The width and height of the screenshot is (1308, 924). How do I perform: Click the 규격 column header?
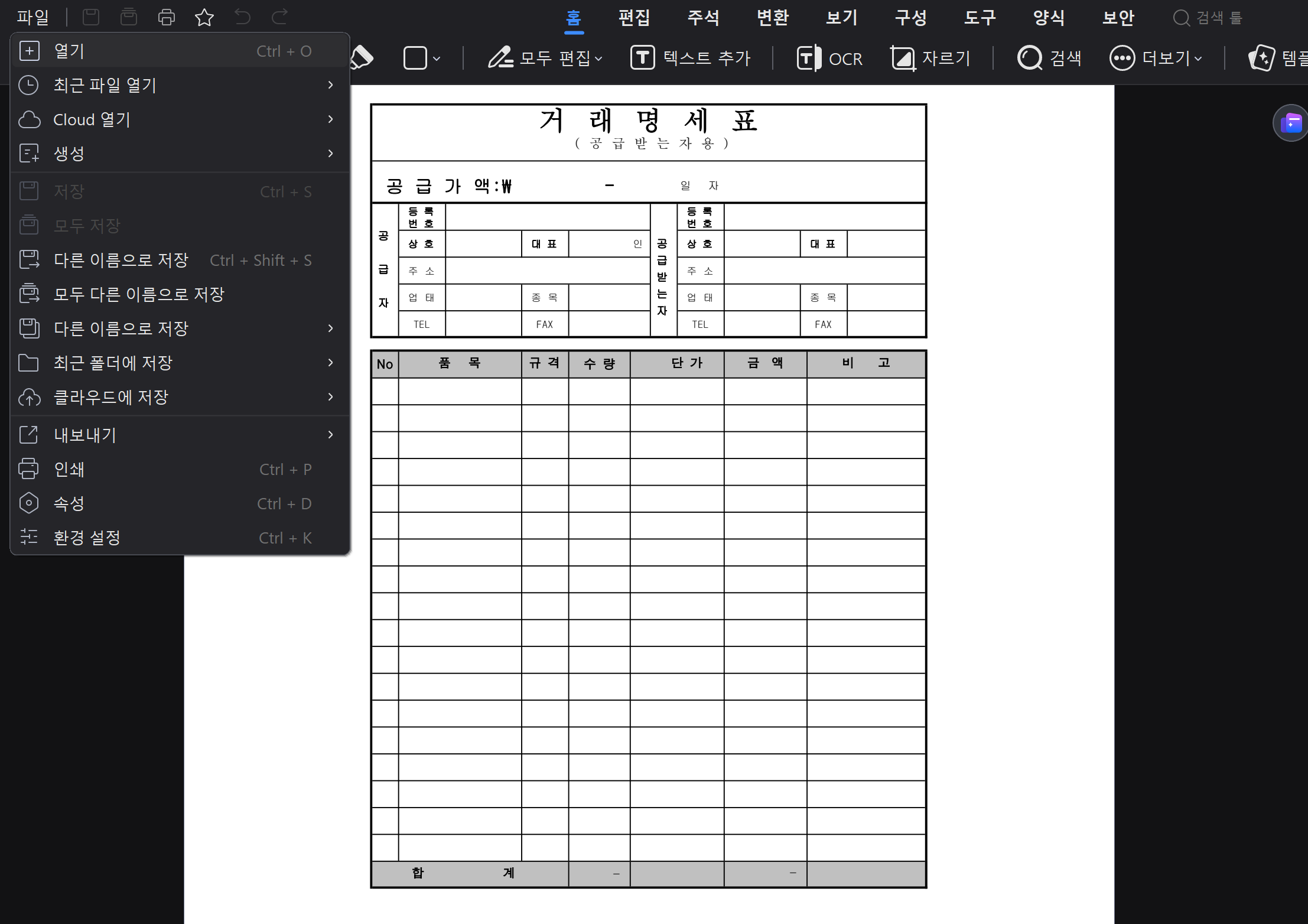click(545, 363)
